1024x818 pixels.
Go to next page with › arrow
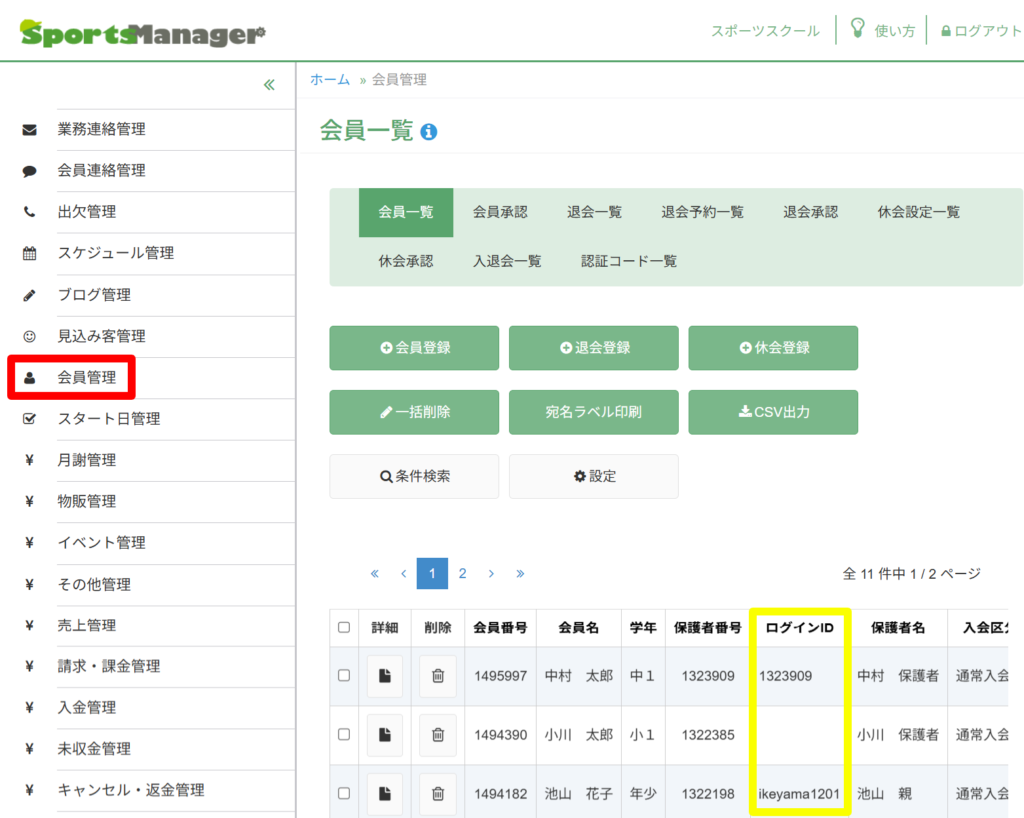[x=492, y=574]
